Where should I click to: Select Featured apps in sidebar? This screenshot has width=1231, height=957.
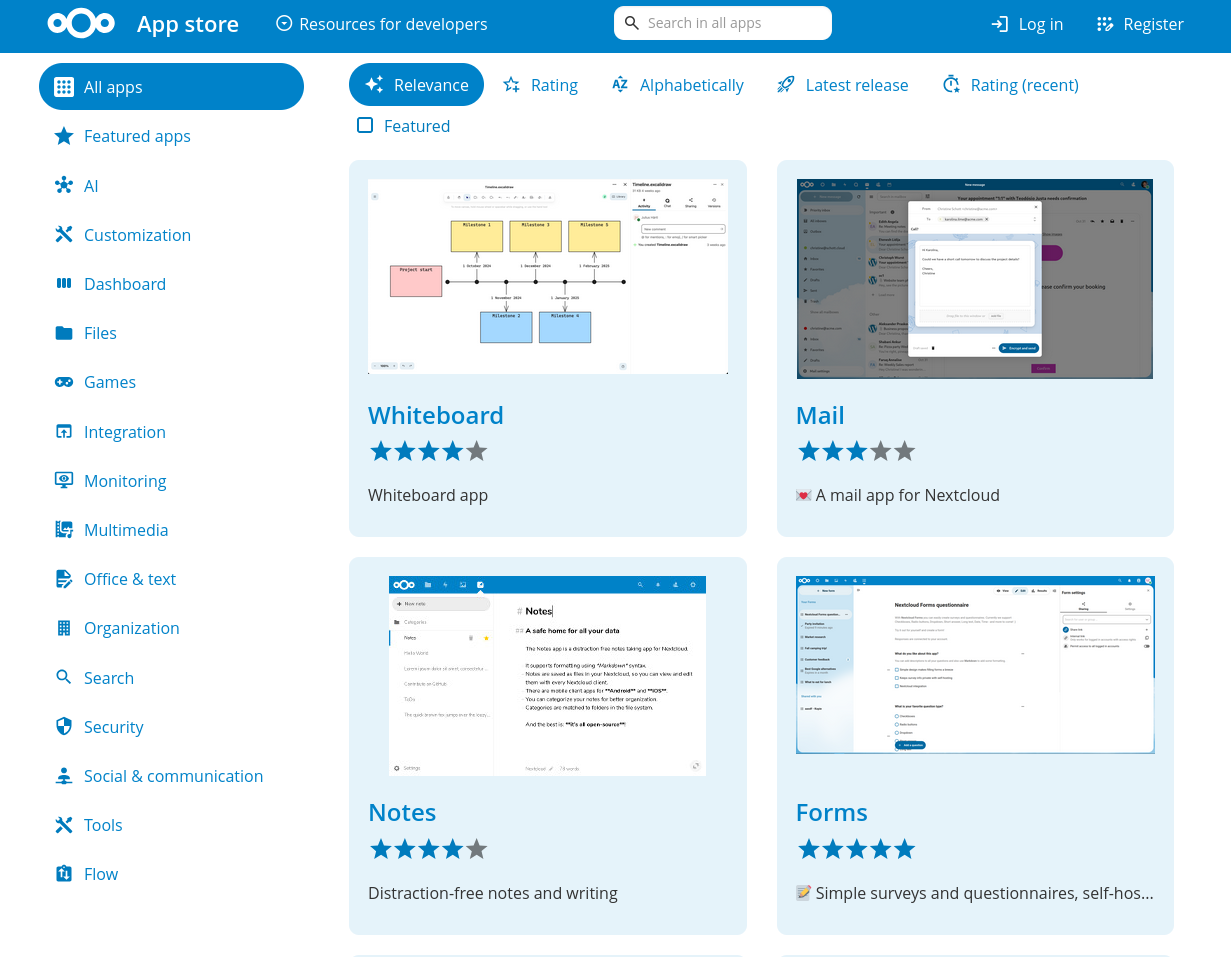point(137,136)
